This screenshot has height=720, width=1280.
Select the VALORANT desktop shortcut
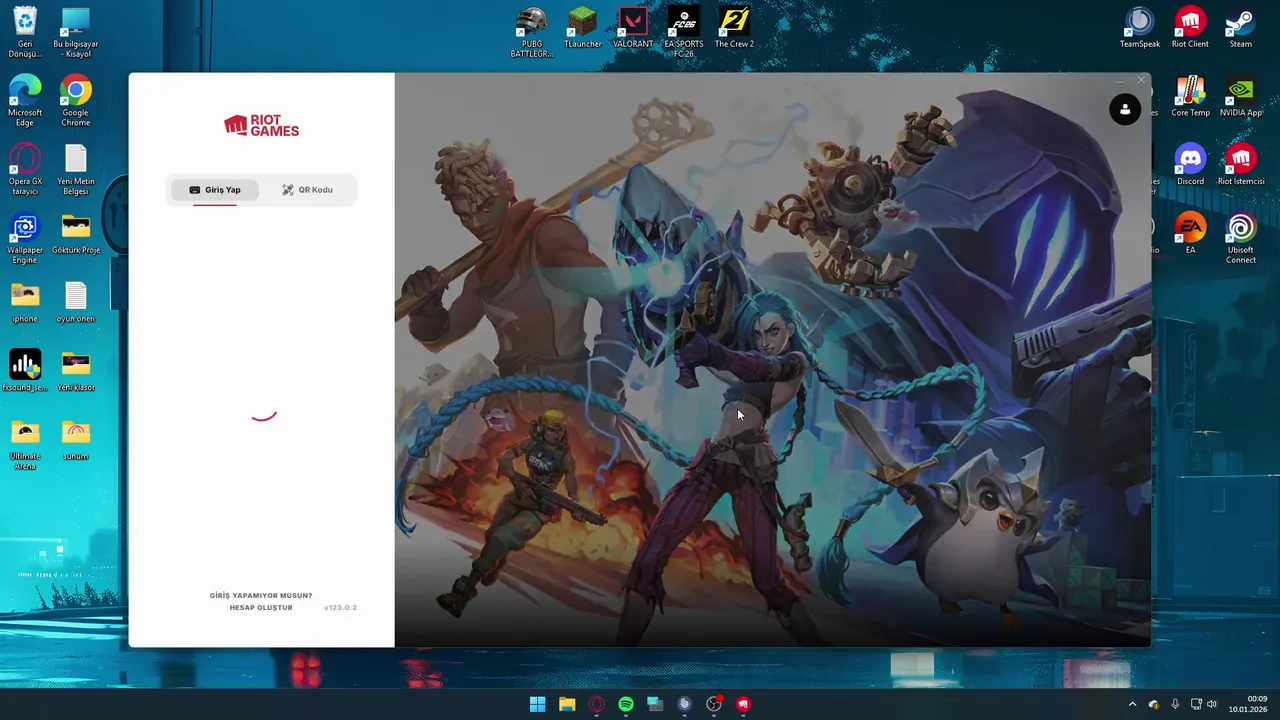633,28
